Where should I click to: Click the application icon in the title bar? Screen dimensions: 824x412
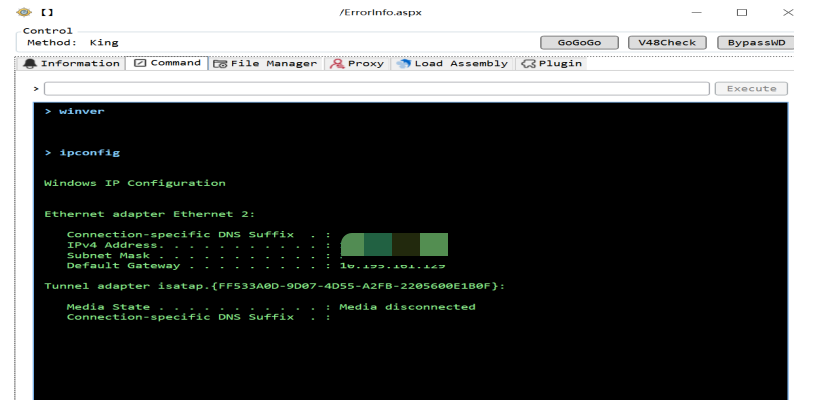tap(24, 12)
